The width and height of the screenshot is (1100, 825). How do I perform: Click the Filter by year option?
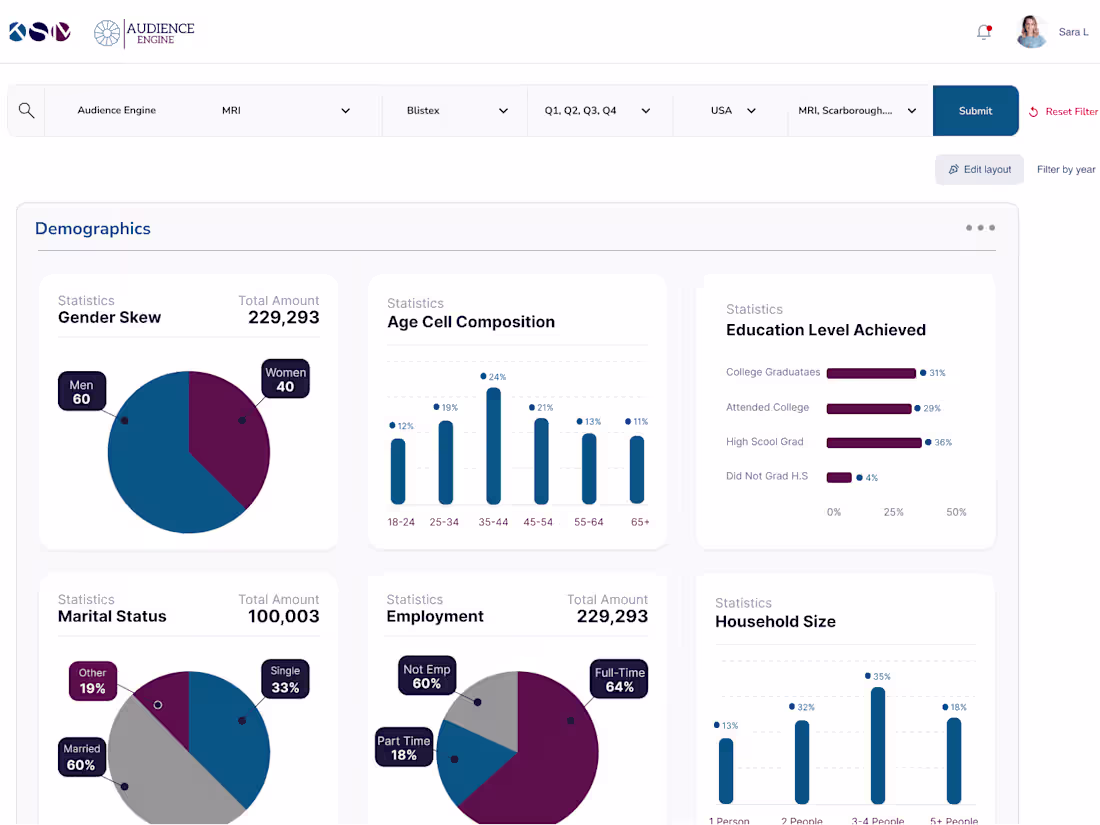[x=1066, y=169]
